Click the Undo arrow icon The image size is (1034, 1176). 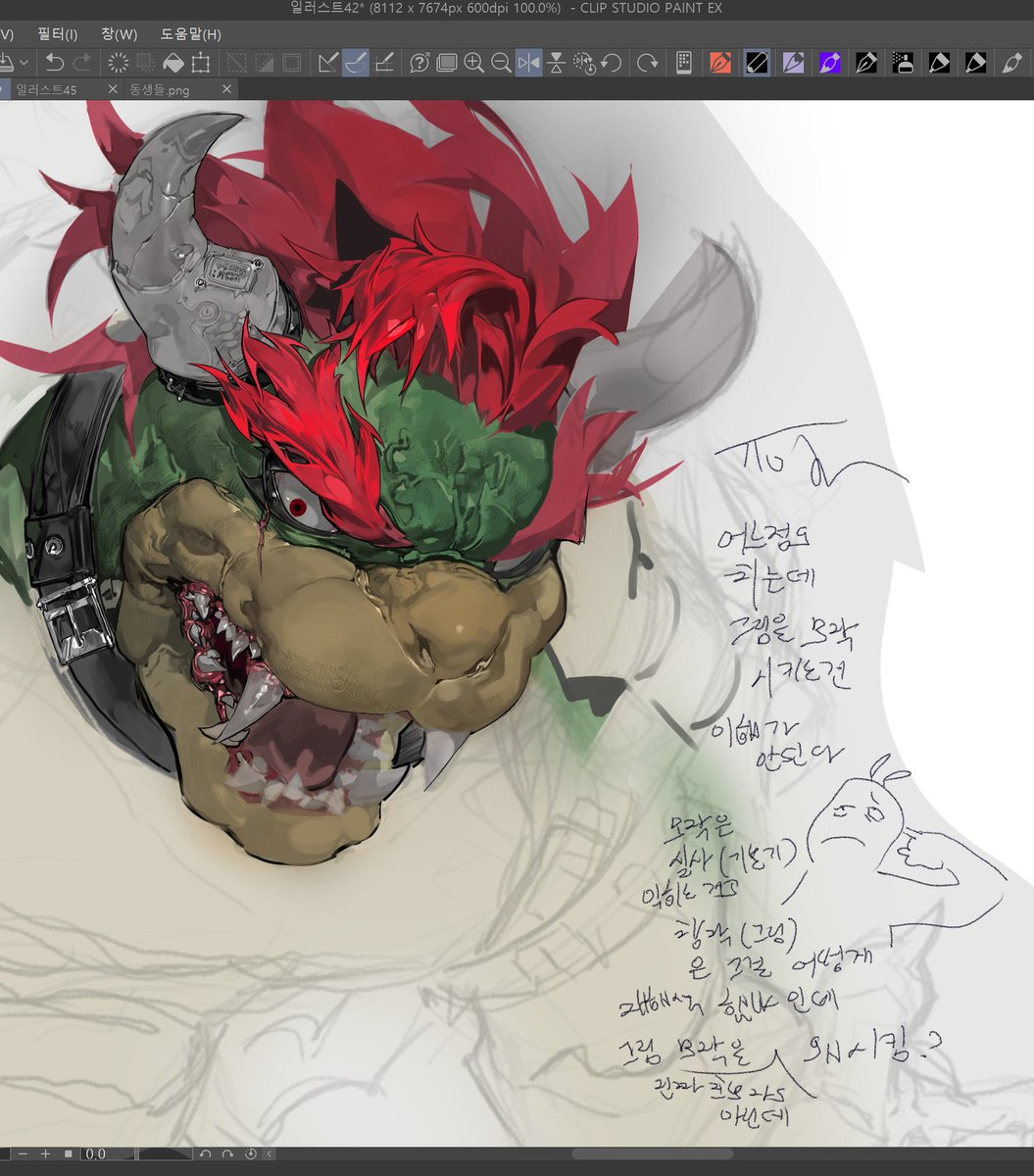pos(55,63)
